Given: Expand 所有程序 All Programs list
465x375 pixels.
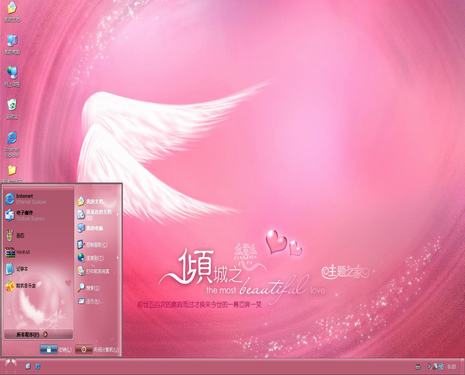Looking at the screenshot, I should 38,334.
